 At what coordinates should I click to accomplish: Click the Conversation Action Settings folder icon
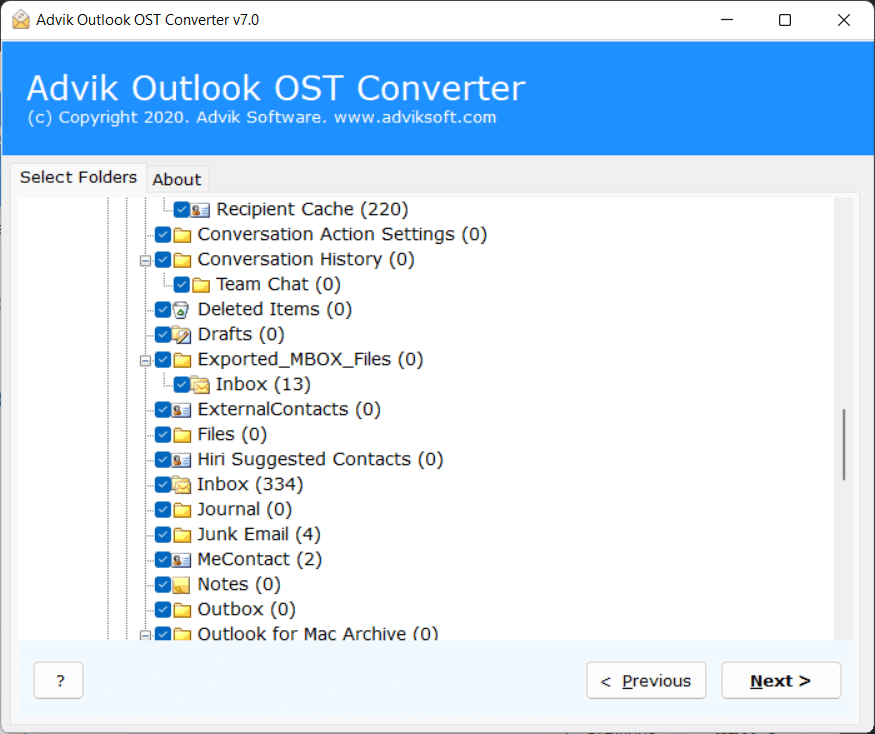coord(182,235)
